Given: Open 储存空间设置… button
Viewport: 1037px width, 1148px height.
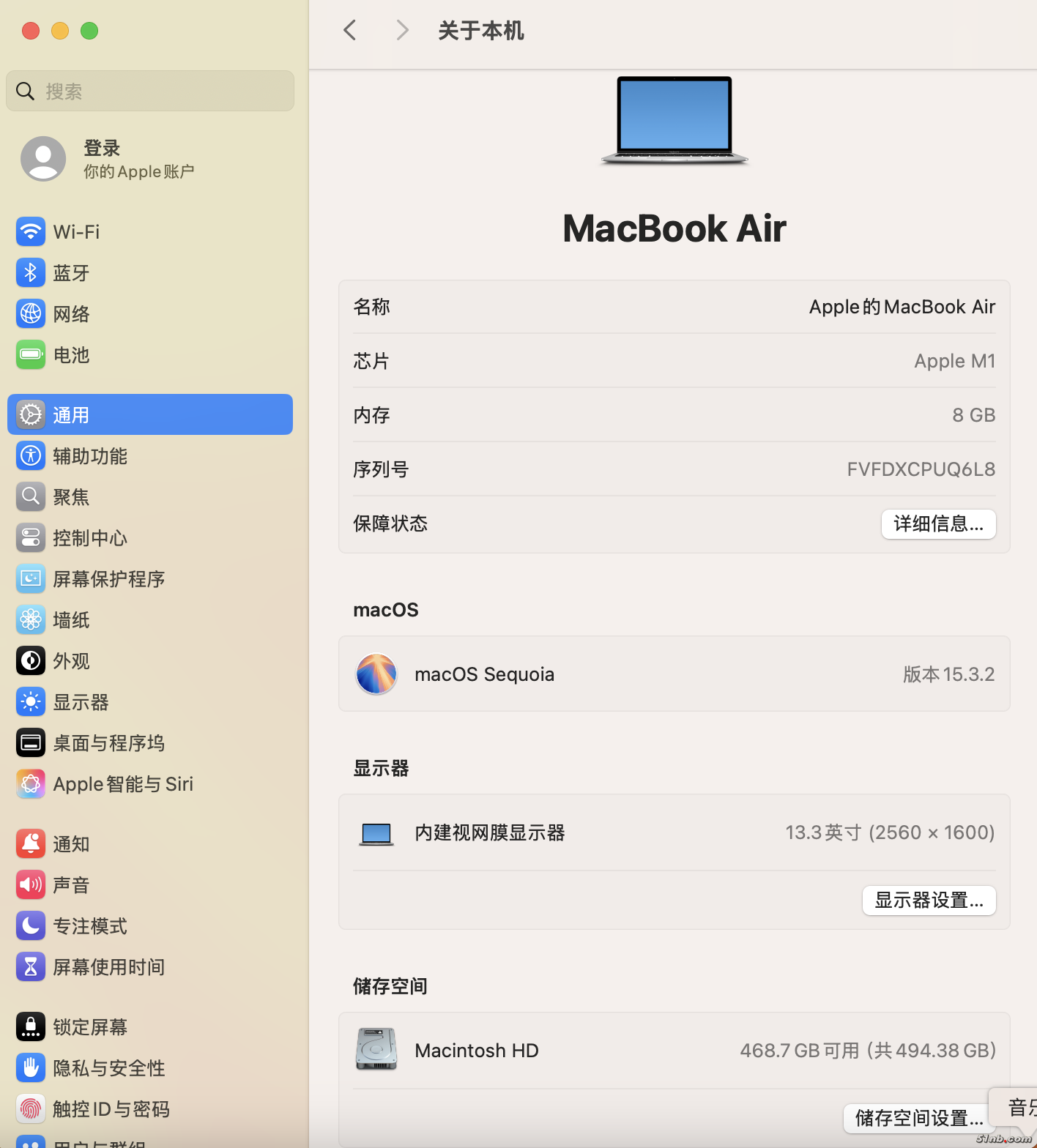Looking at the screenshot, I should 919,1119.
